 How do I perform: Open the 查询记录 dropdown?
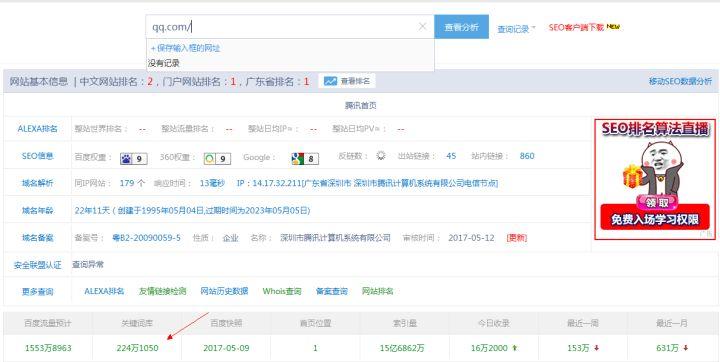[516, 29]
